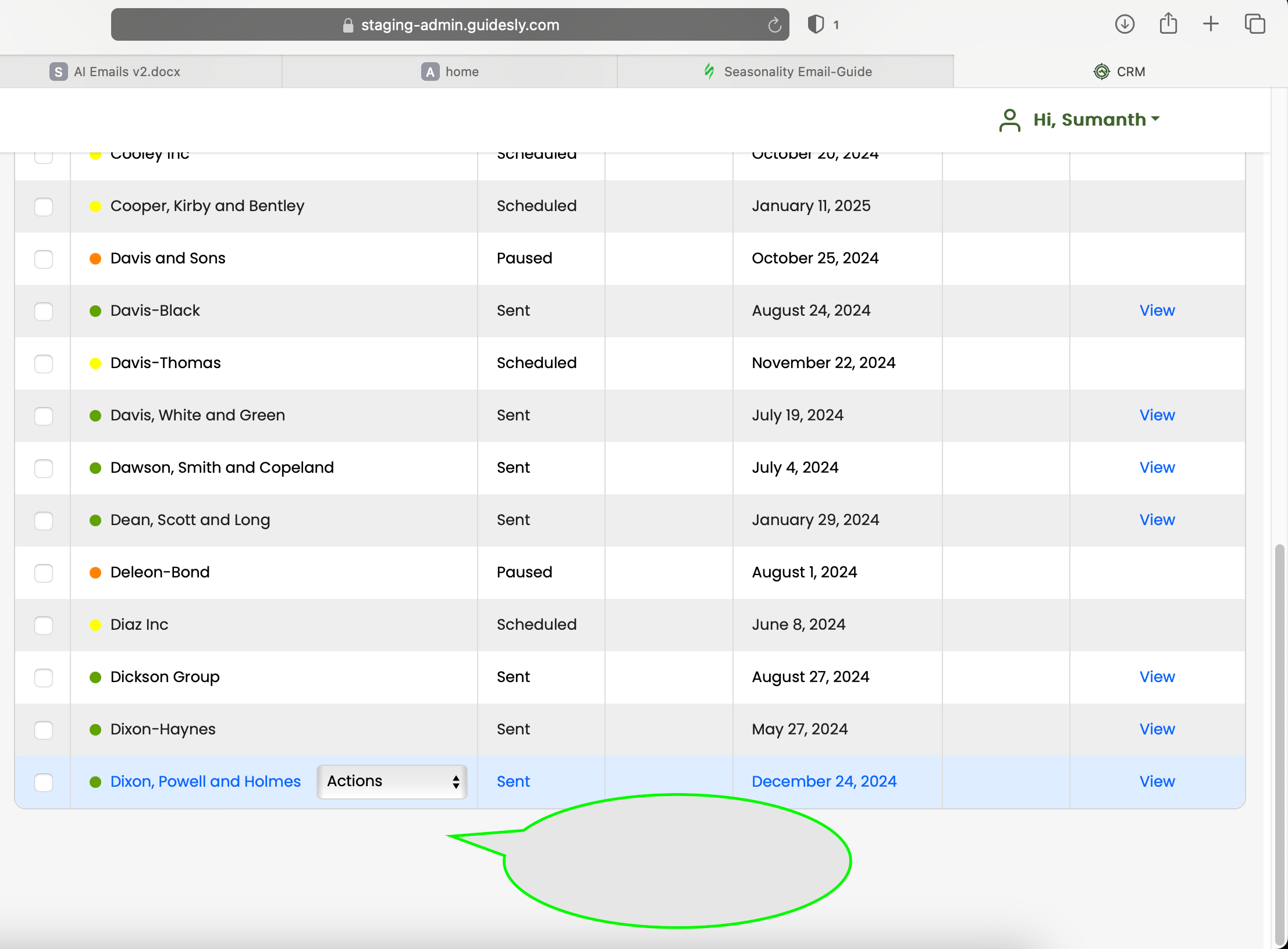Switch to the AI Emails v2.docx tab
Image resolution: width=1288 pixels, height=949 pixels.
click(127, 72)
